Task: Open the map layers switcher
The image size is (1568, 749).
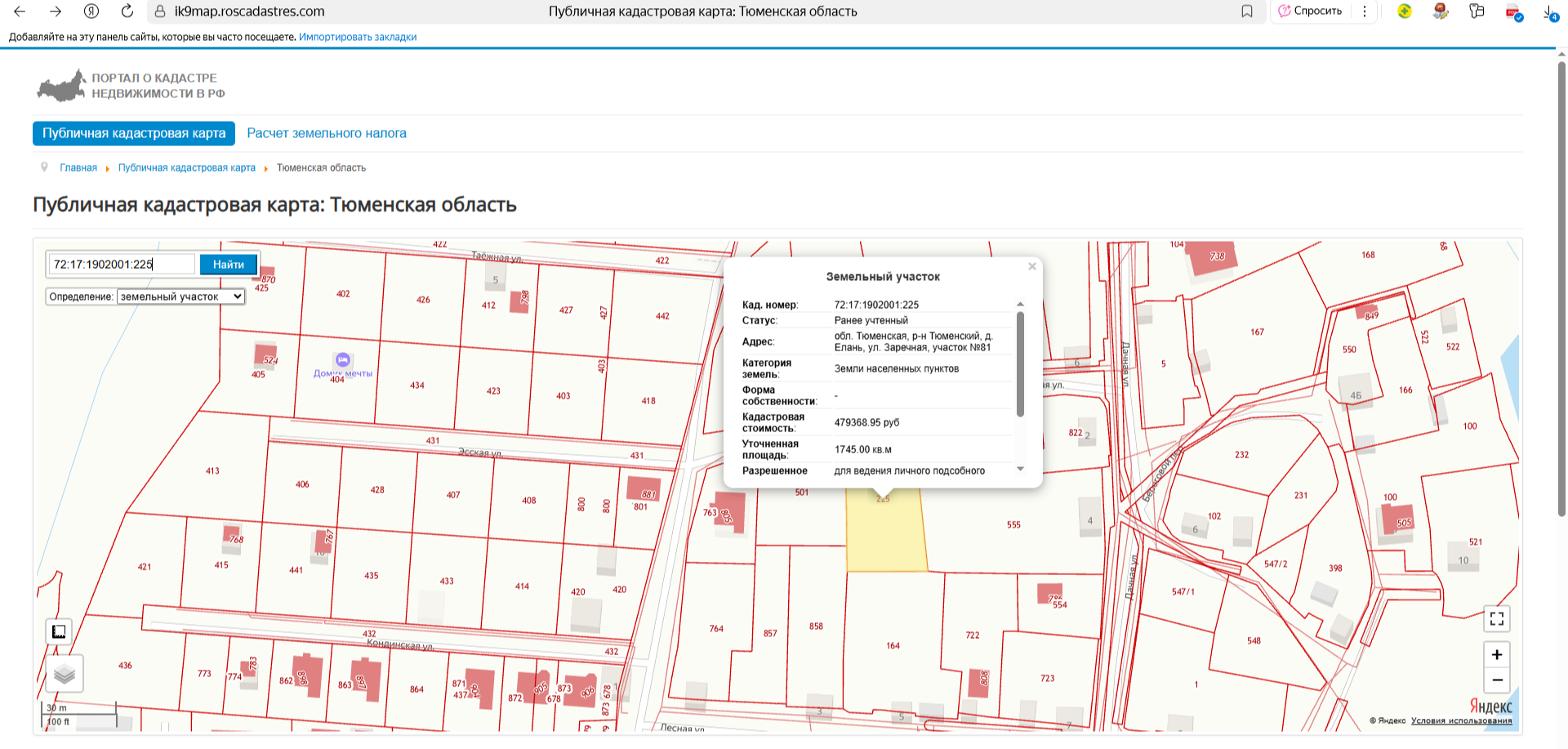Action: tap(65, 674)
